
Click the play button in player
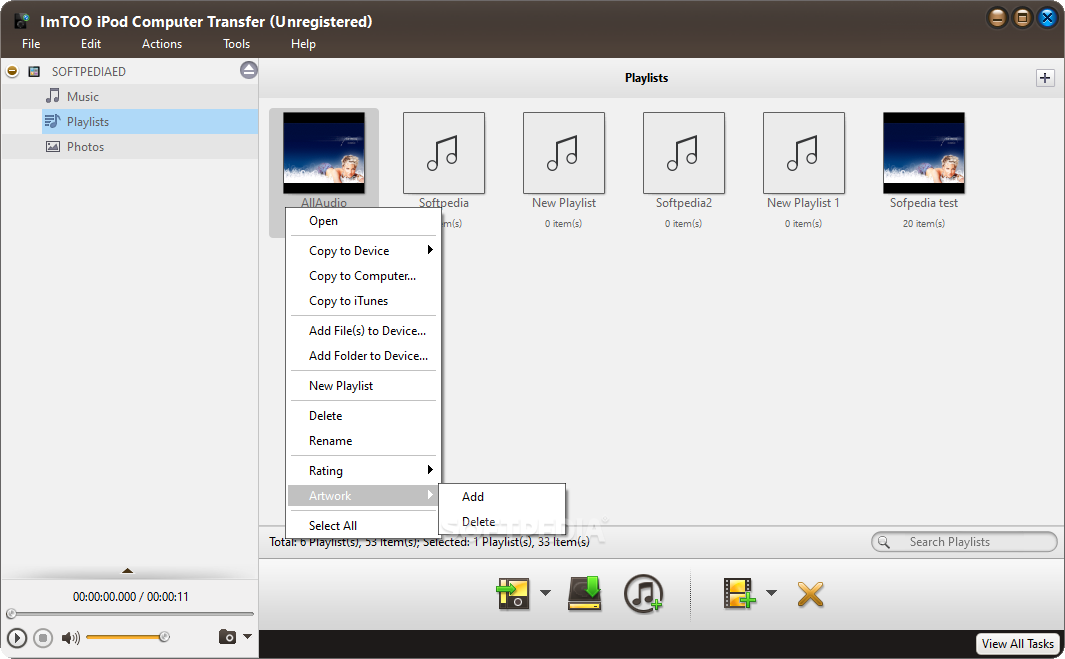[x=17, y=638]
